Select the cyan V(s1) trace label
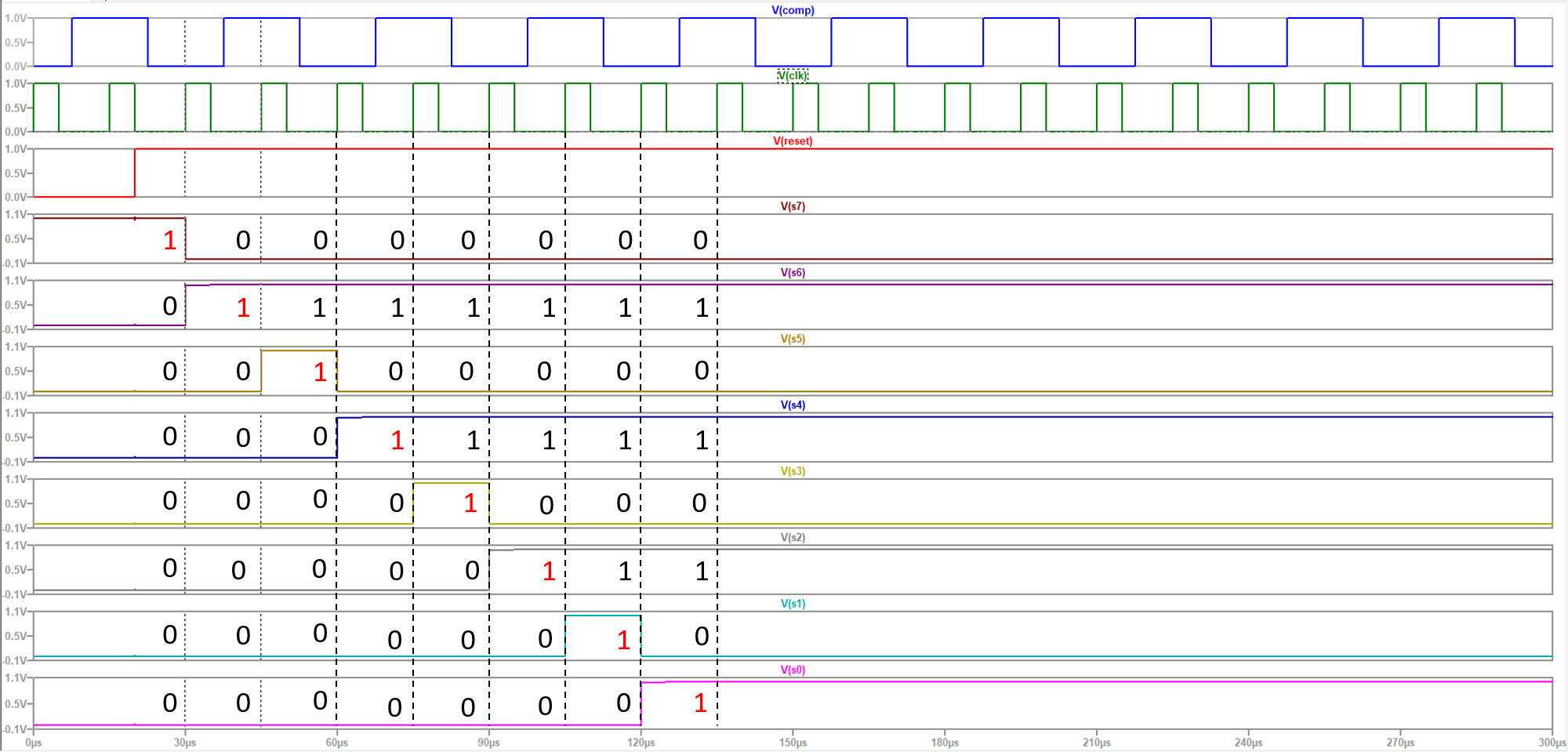The width and height of the screenshot is (1568, 752). 793,604
